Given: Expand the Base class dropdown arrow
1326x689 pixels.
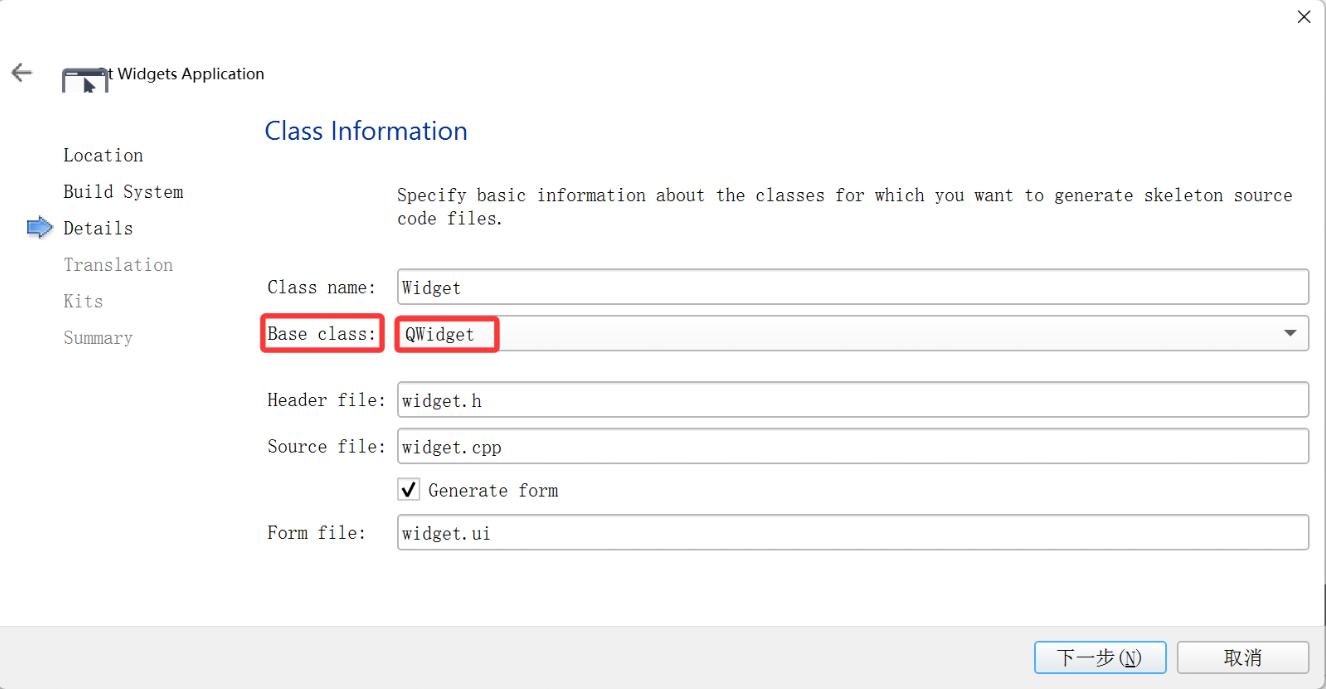Looking at the screenshot, I should pyautogui.click(x=1290, y=333).
